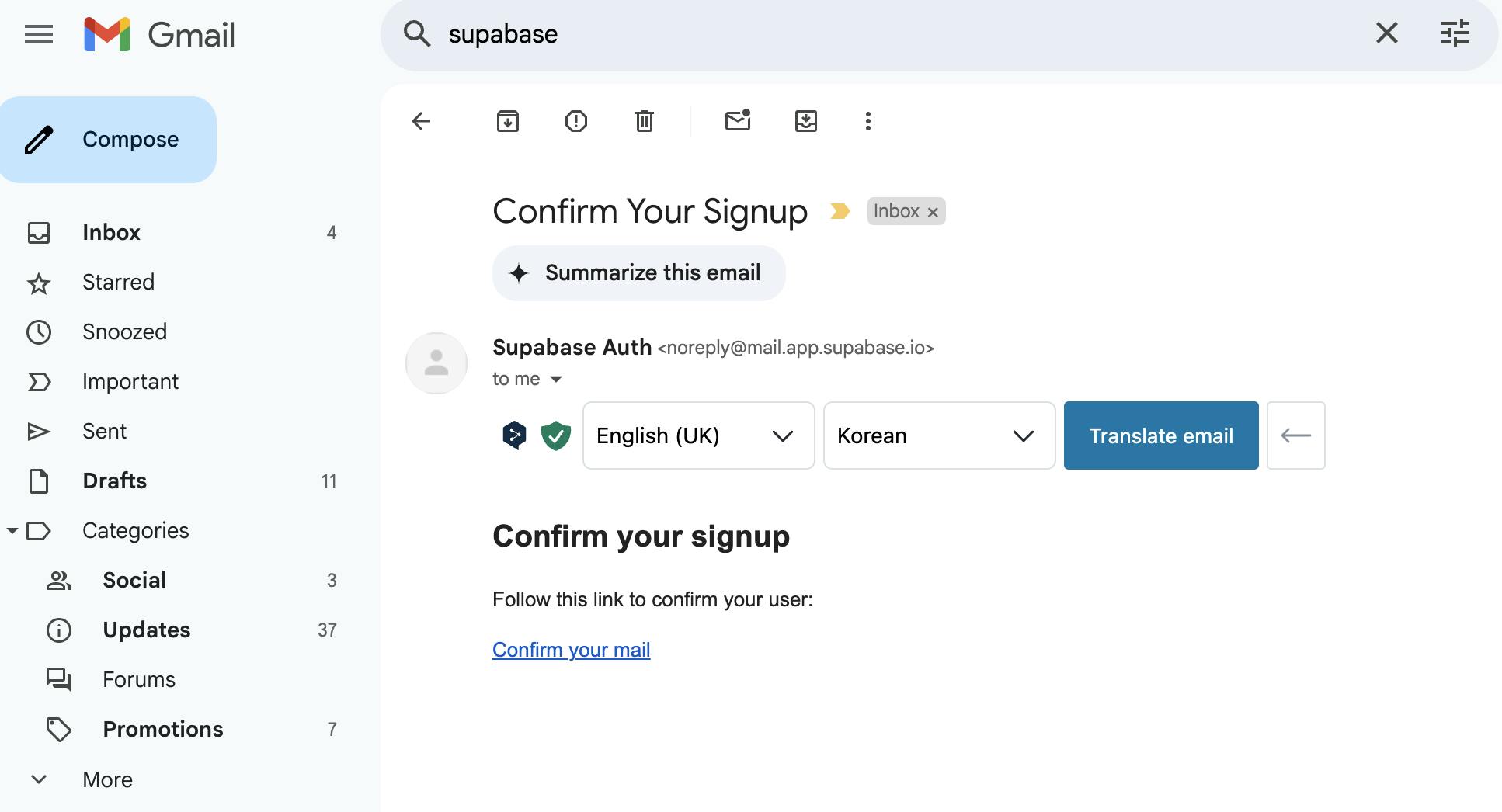Click the supabase search field
The height and width of the screenshot is (812, 1502).
[854, 34]
